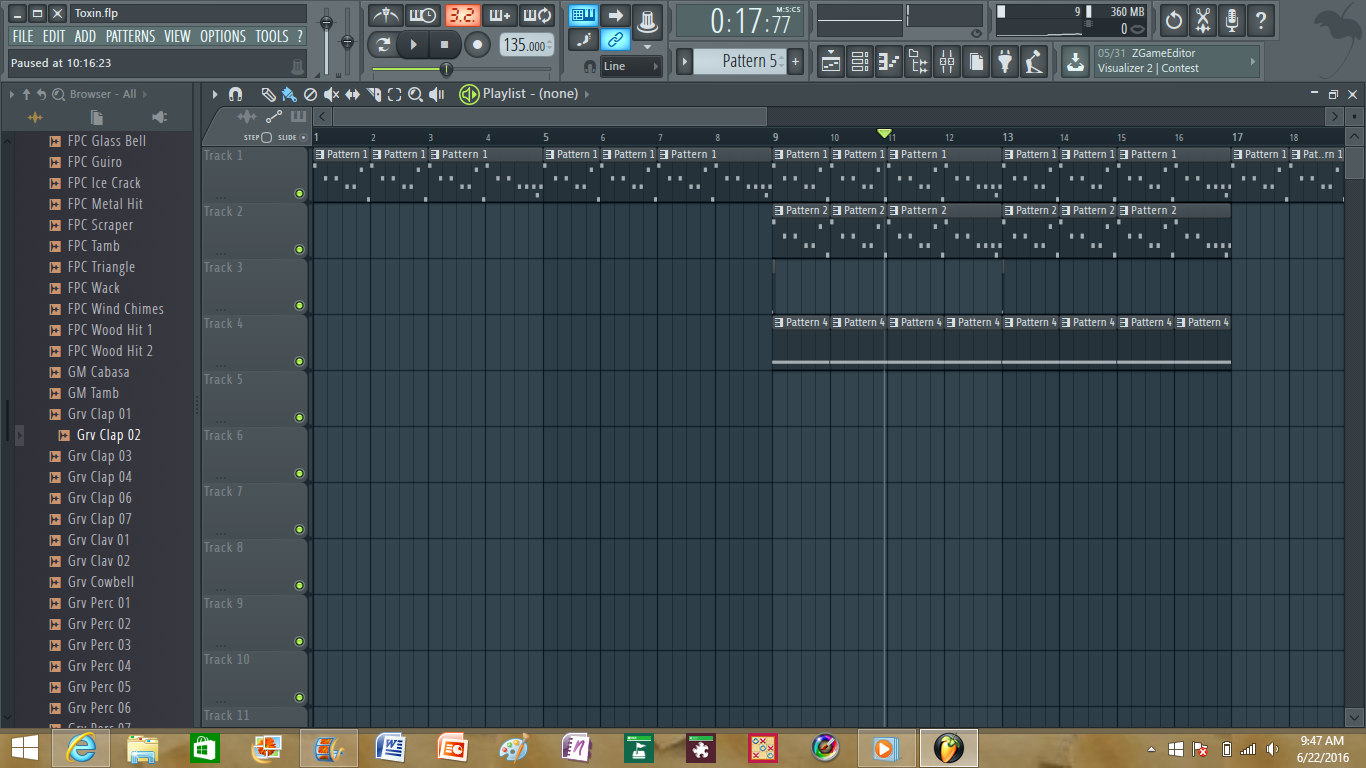Enable wait for input before recording
This screenshot has height=768, width=1366.
tap(423, 15)
